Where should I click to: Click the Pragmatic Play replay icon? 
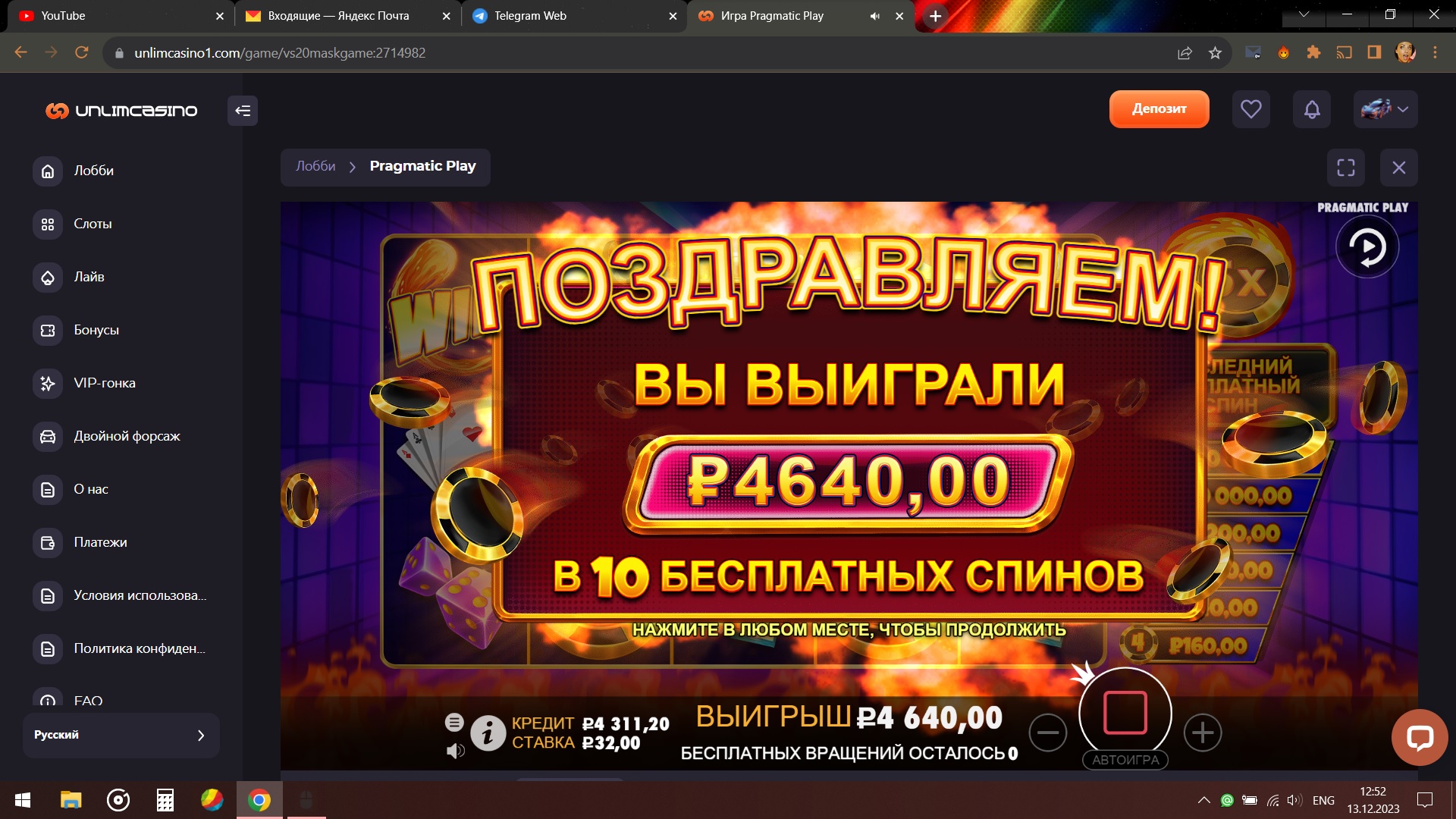pyautogui.click(x=1367, y=247)
